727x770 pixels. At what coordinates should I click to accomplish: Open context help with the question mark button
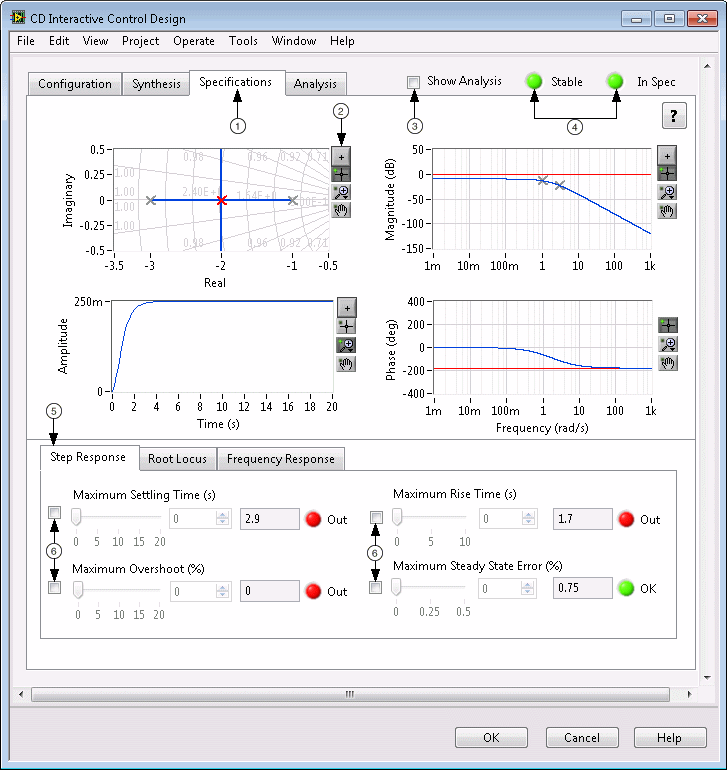click(673, 116)
